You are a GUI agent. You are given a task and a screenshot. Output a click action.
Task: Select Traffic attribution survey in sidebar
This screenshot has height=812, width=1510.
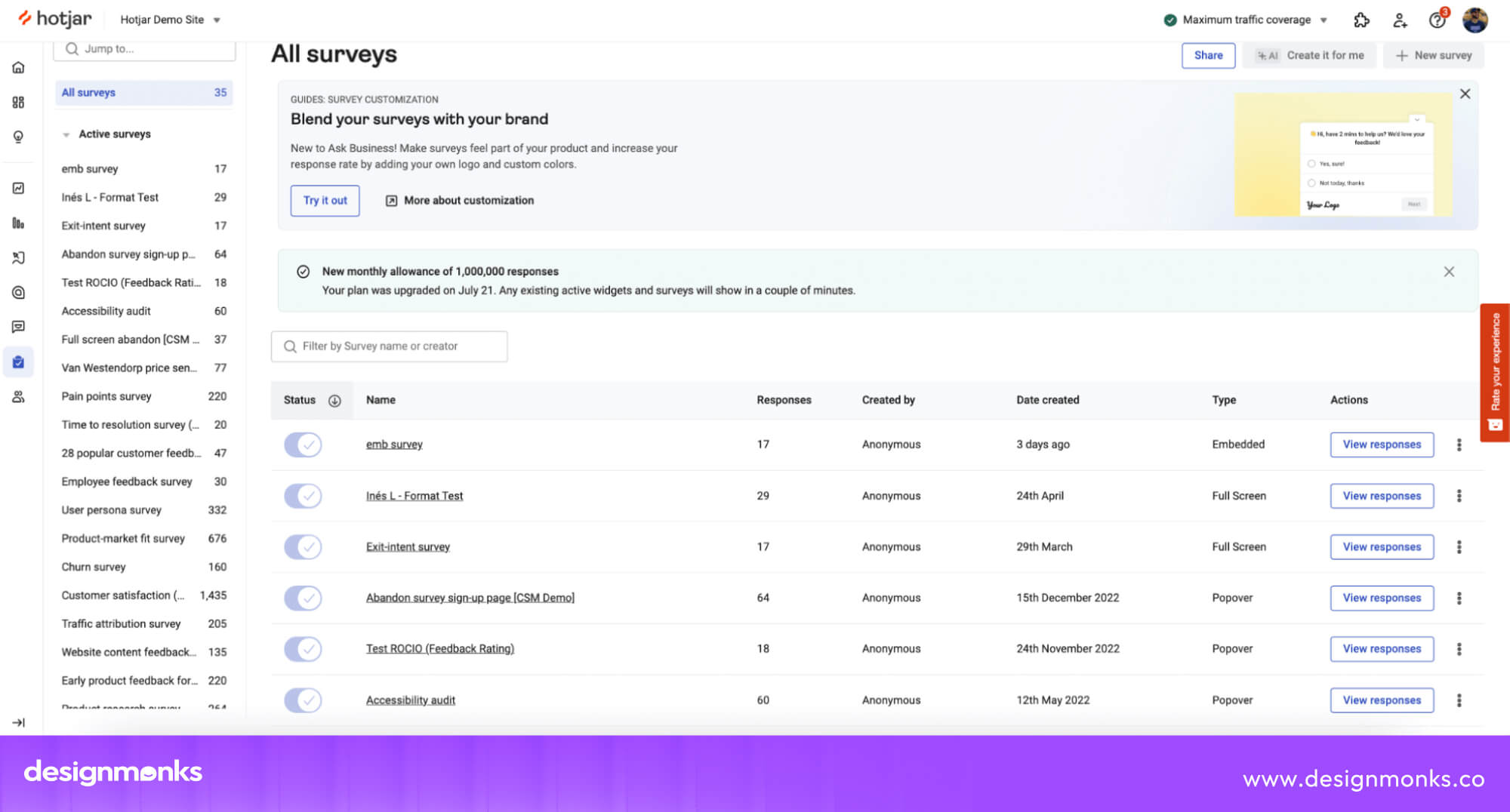(144, 623)
